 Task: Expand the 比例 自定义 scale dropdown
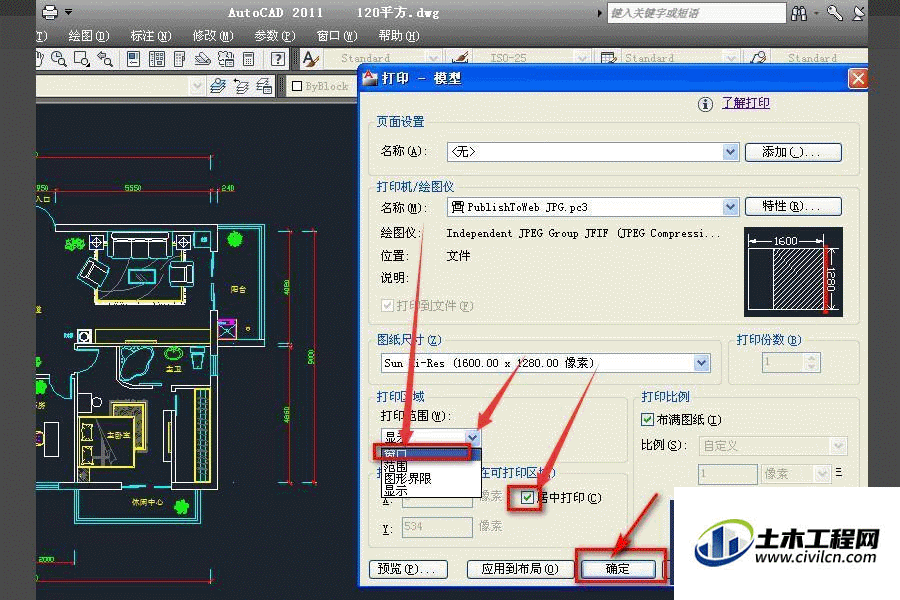[838, 446]
